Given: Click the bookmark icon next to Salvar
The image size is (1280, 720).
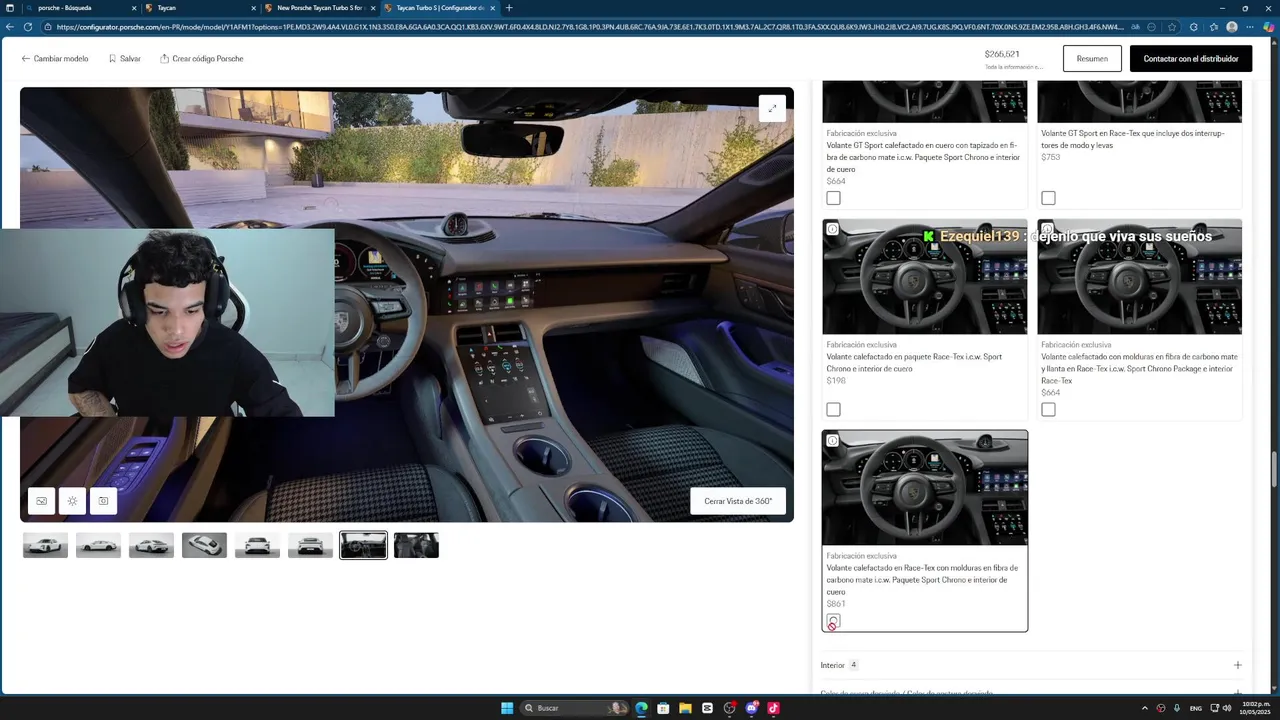Looking at the screenshot, I should pyautogui.click(x=113, y=59).
